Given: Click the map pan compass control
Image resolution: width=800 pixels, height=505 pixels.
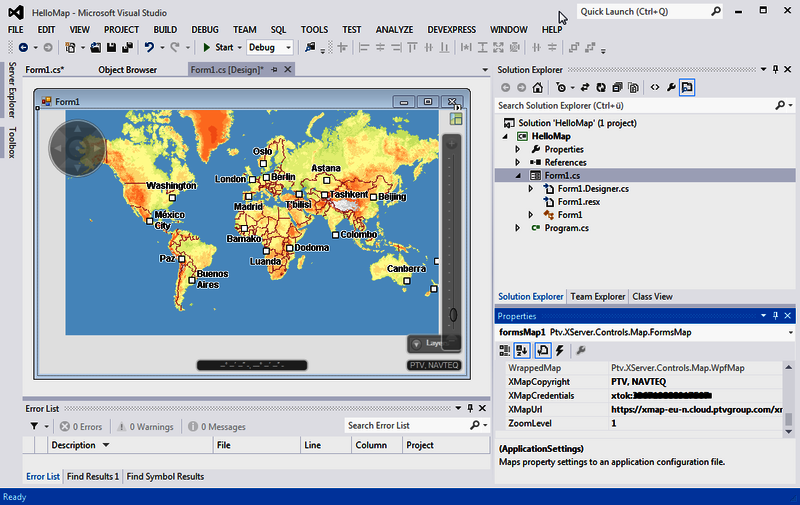Looking at the screenshot, I should tap(77, 148).
